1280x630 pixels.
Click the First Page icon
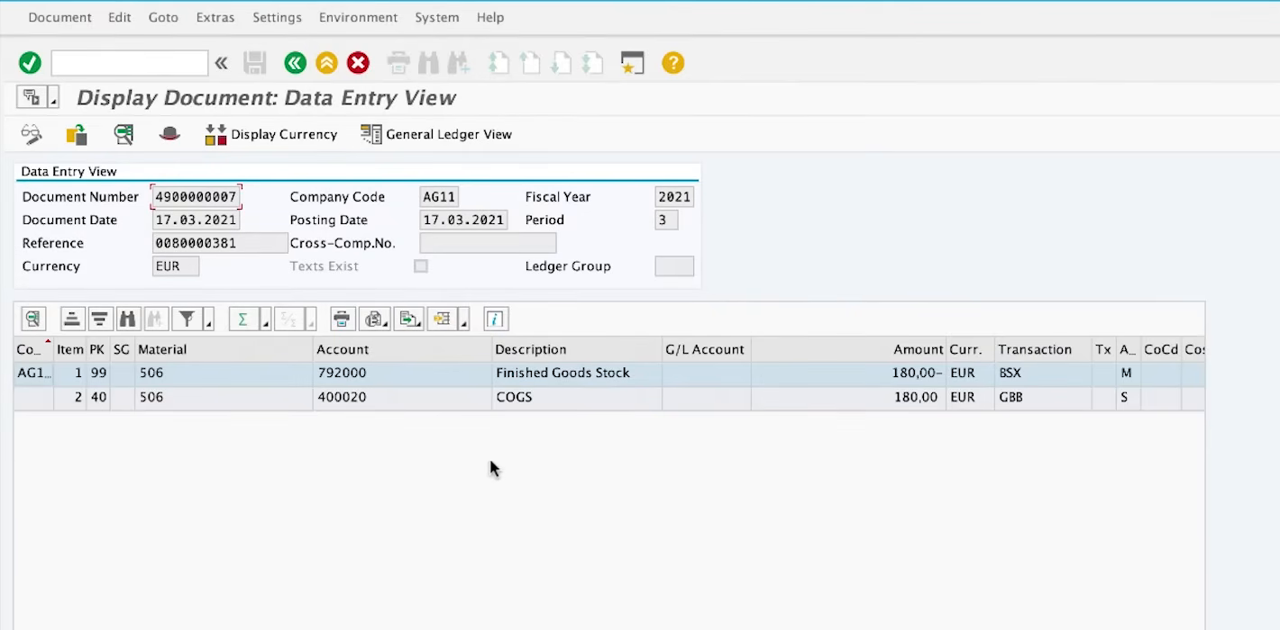[499, 63]
